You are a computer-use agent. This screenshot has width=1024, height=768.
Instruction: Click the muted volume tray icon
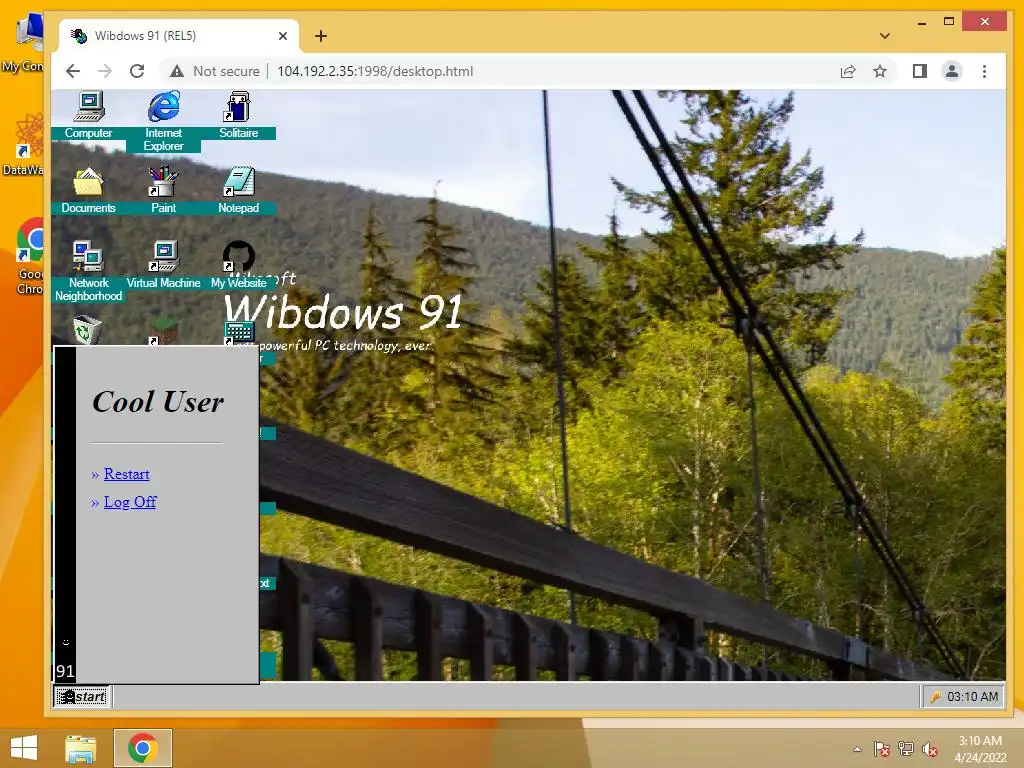(x=930, y=749)
